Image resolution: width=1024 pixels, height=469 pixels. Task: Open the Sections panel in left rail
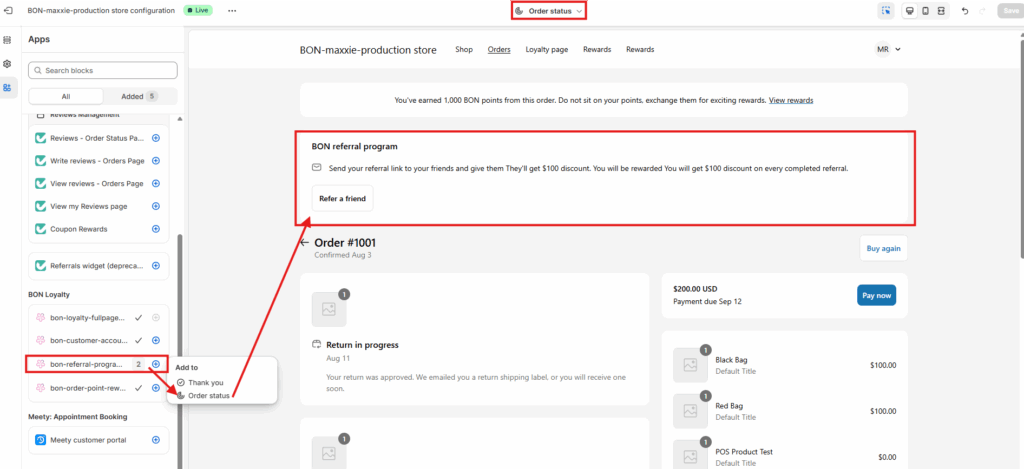[7, 40]
